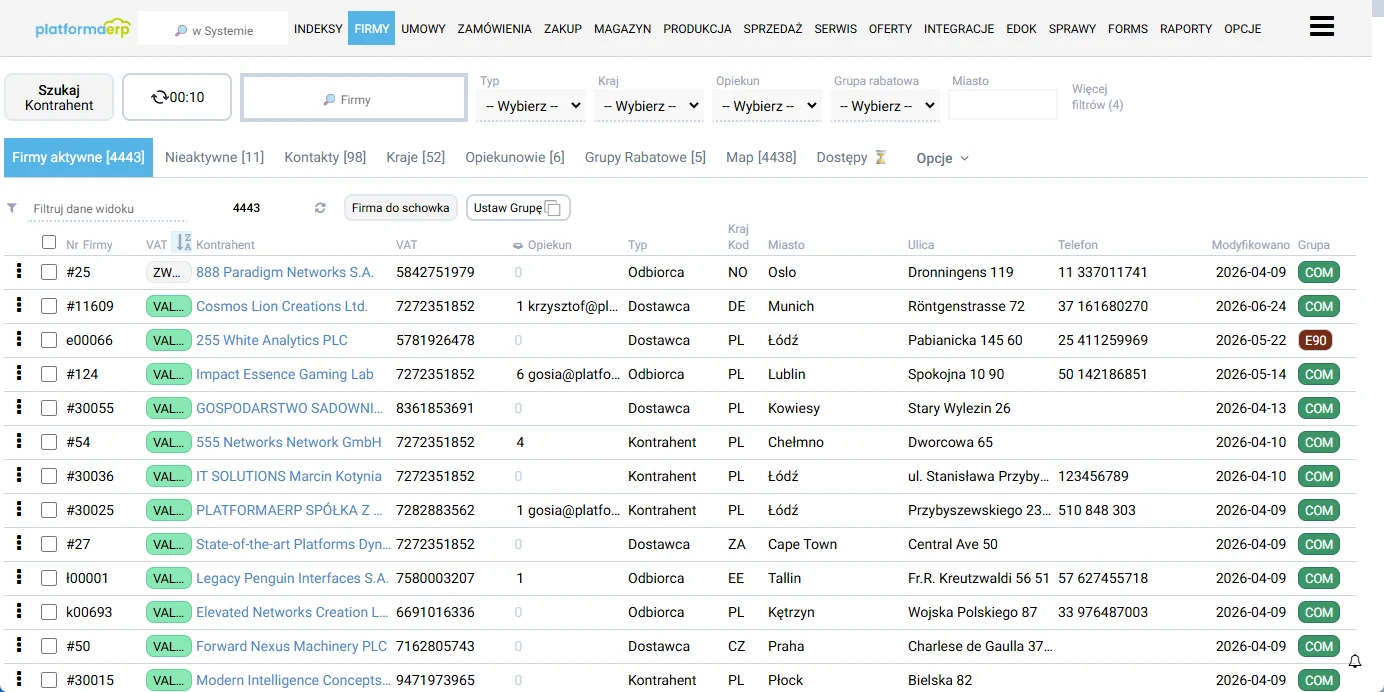Check the box for company e00066

(x=49, y=340)
